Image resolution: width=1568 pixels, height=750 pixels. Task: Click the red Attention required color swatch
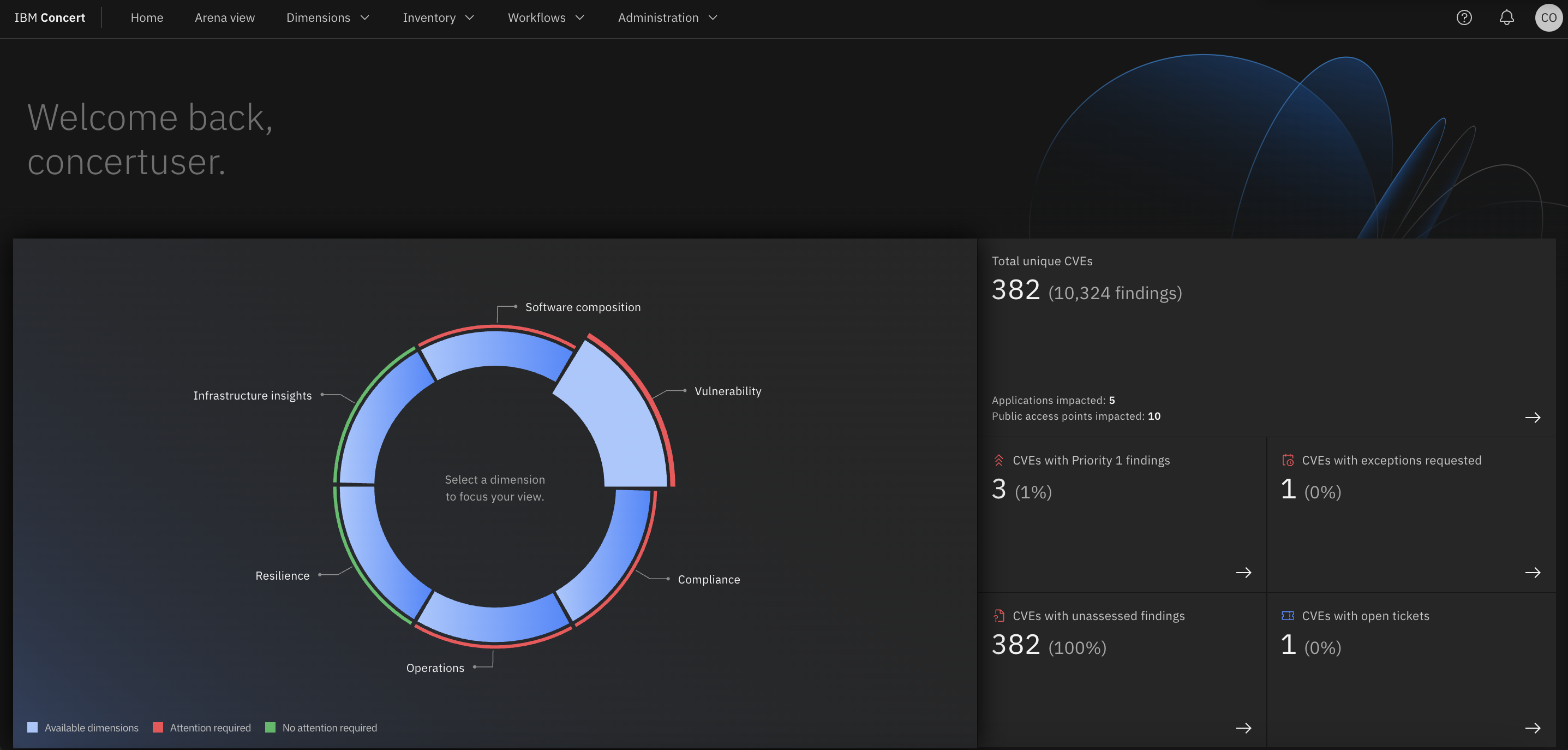[158, 727]
